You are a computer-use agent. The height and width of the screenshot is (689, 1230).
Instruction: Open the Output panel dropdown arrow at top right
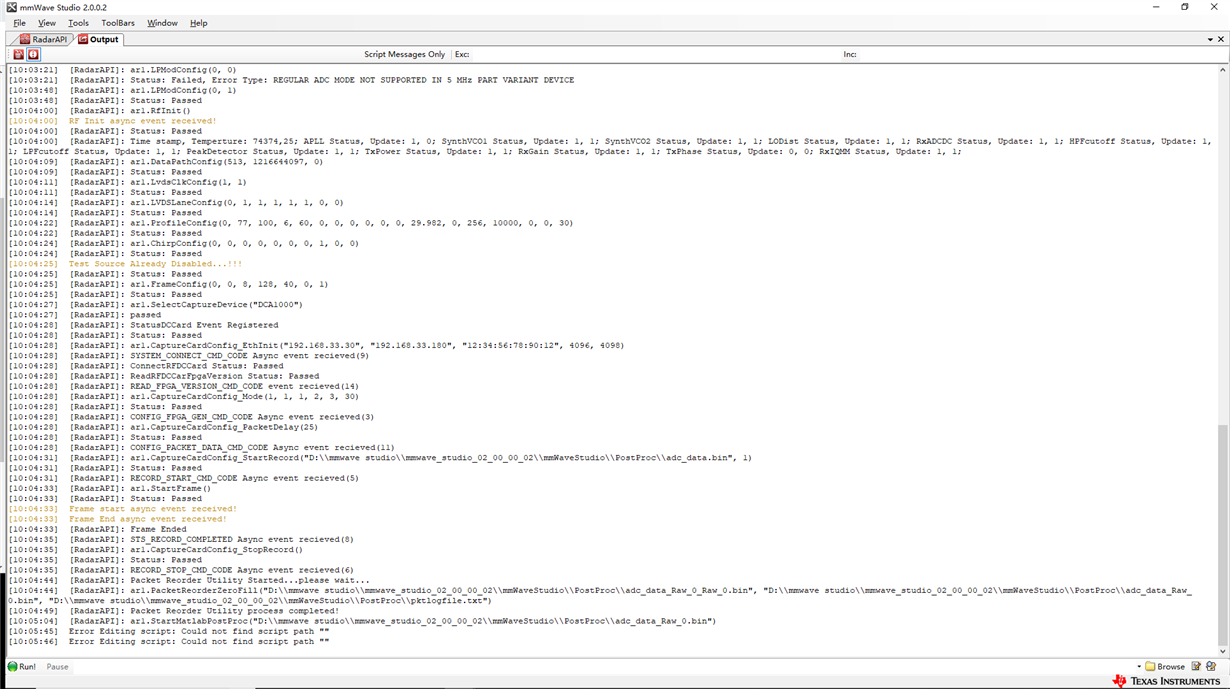click(1209, 40)
